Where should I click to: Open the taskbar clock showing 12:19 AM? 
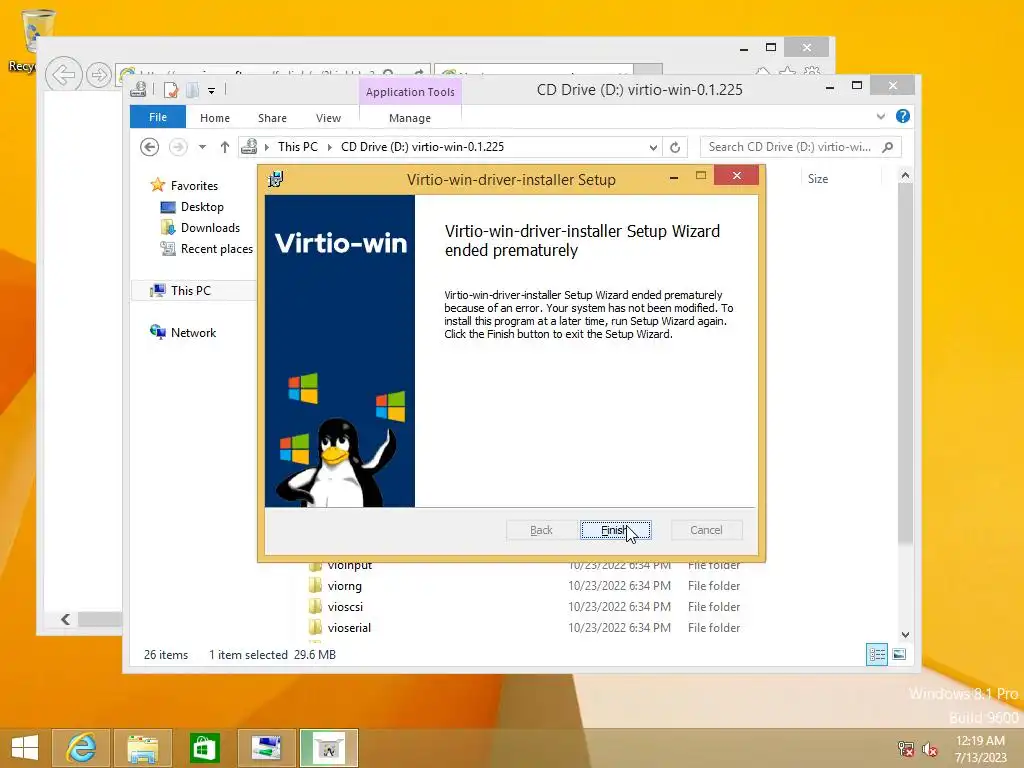tap(981, 749)
